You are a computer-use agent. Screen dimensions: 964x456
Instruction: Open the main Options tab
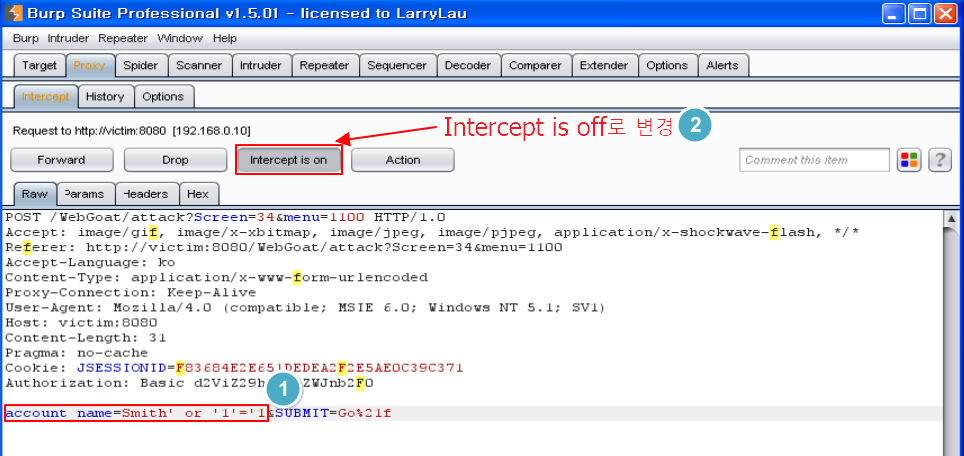pos(667,65)
